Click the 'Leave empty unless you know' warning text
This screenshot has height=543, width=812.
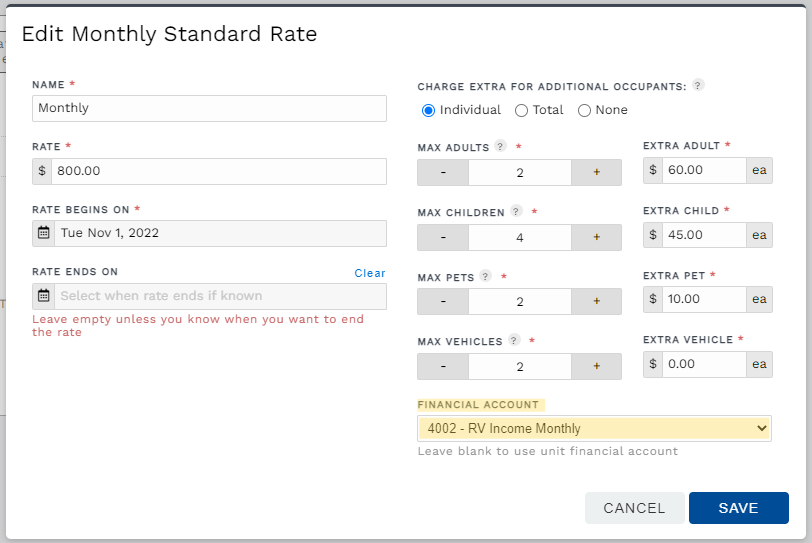pyautogui.click(x=198, y=326)
